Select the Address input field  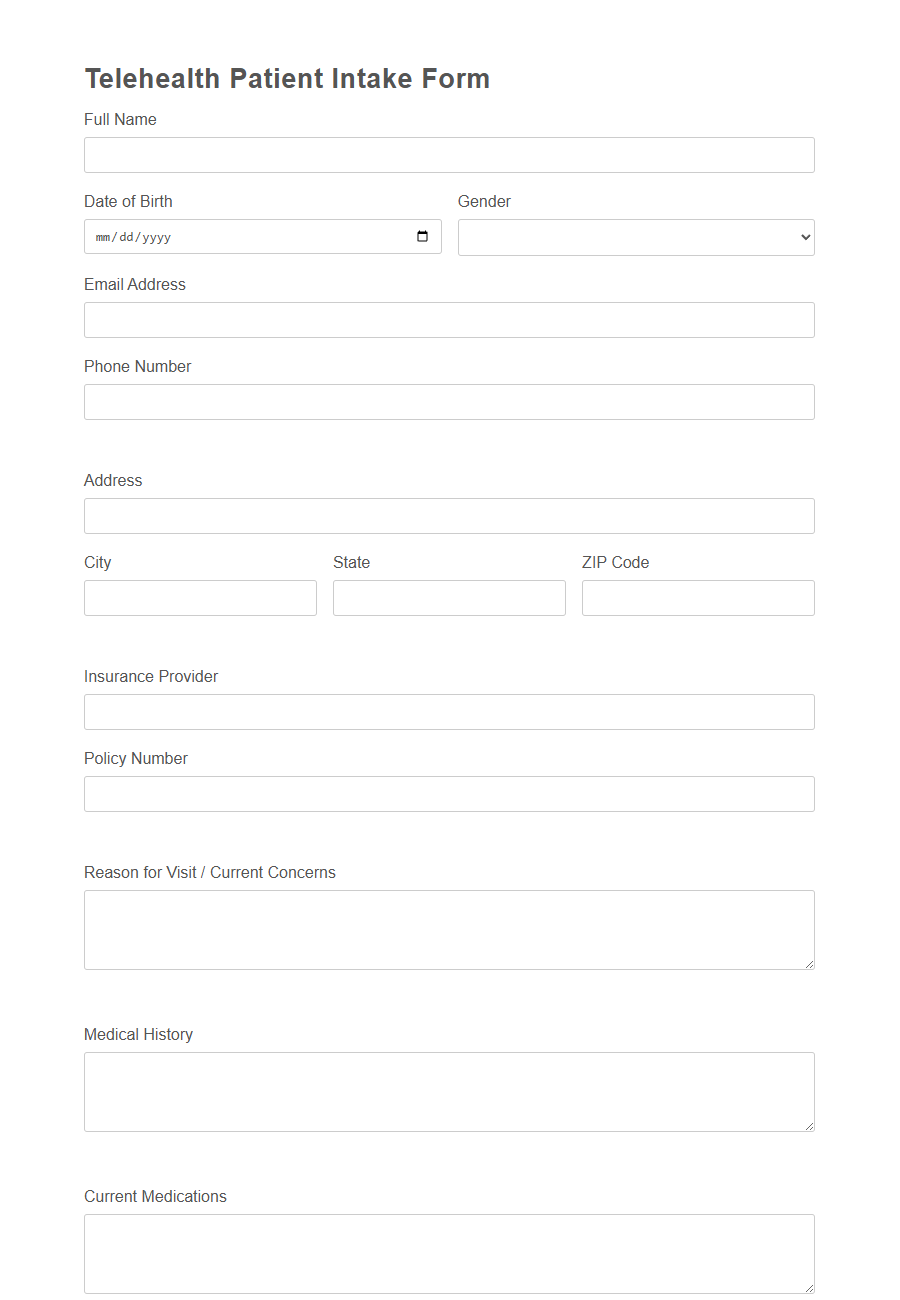(448, 515)
